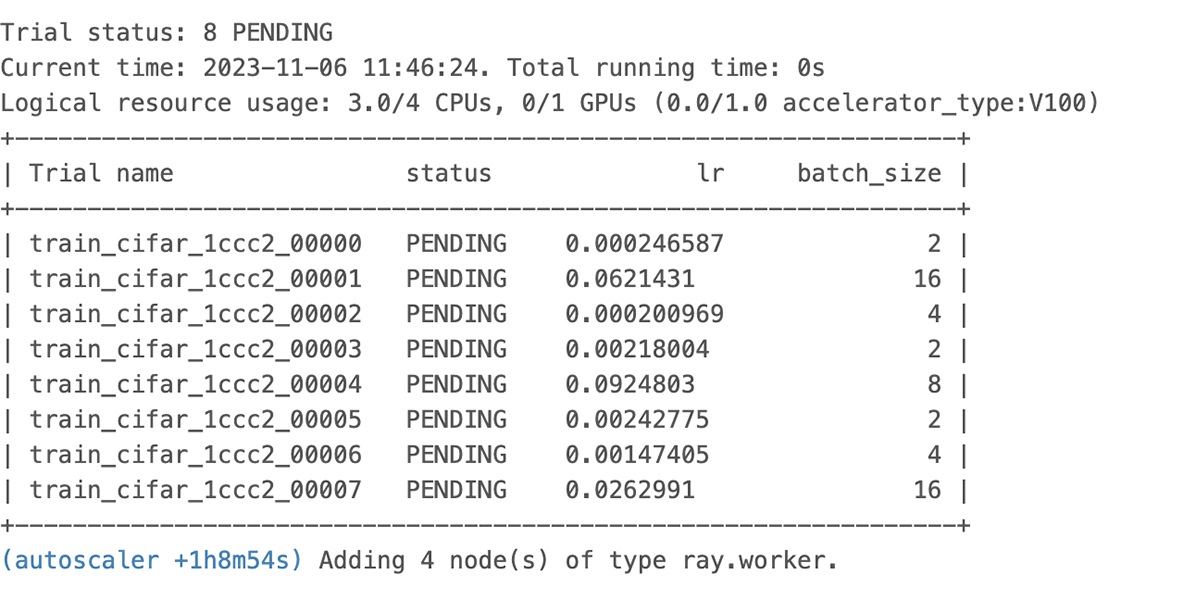Click batch size 16 of trial 00007
This screenshot has height=600, width=1200.
coord(927,490)
